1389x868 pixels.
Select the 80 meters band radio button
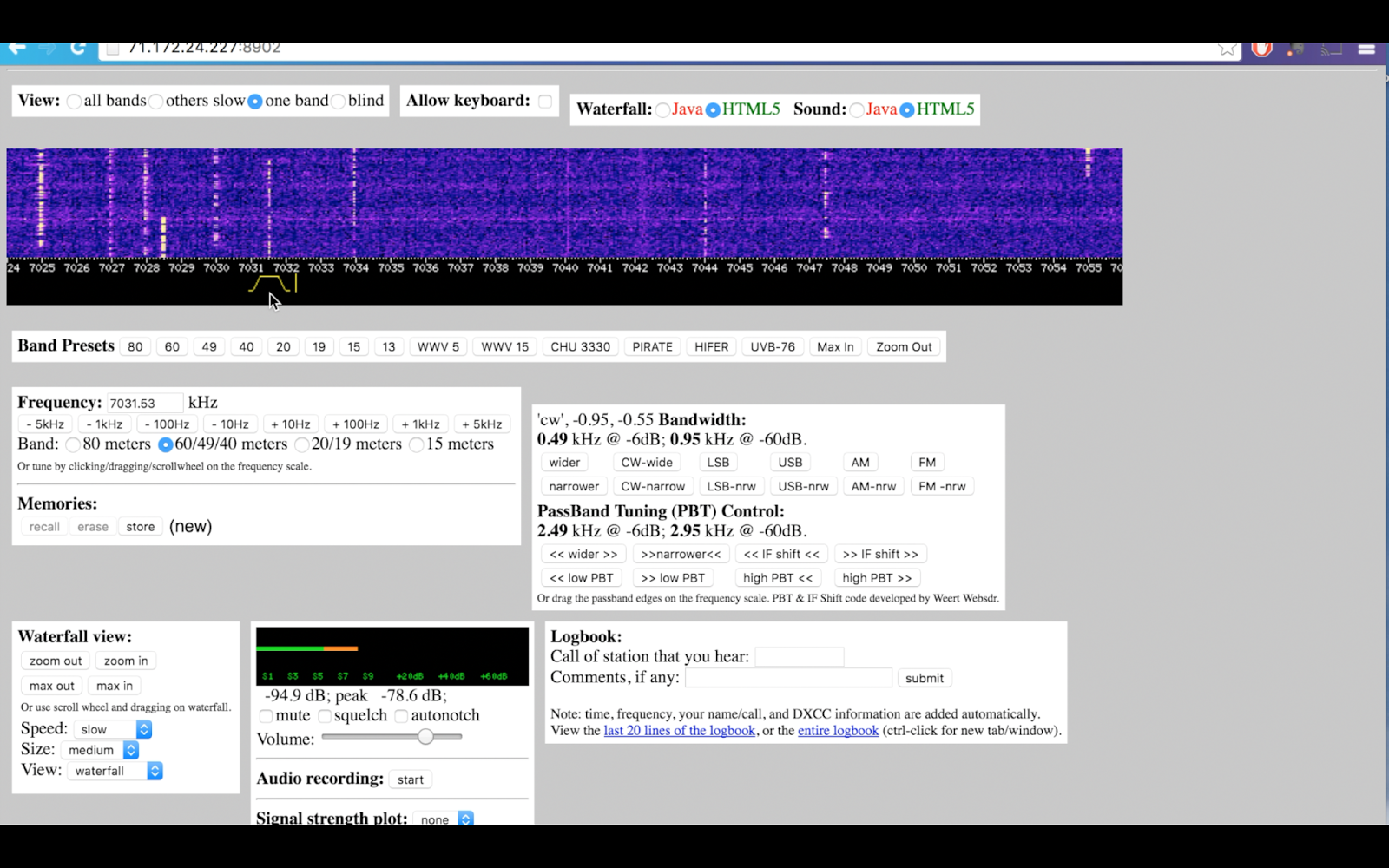coord(73,444)
